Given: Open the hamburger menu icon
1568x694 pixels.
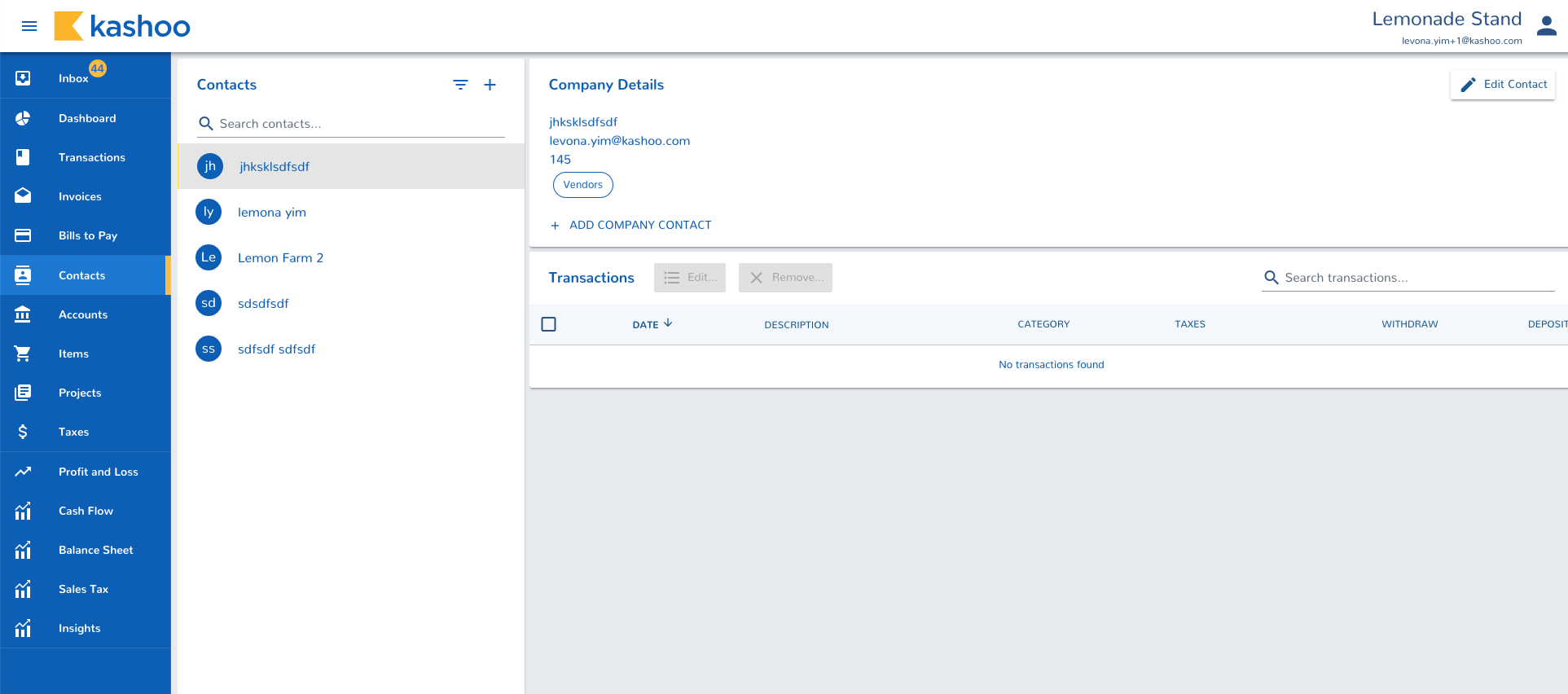Looking at the screenshot, I should [29, 26].
